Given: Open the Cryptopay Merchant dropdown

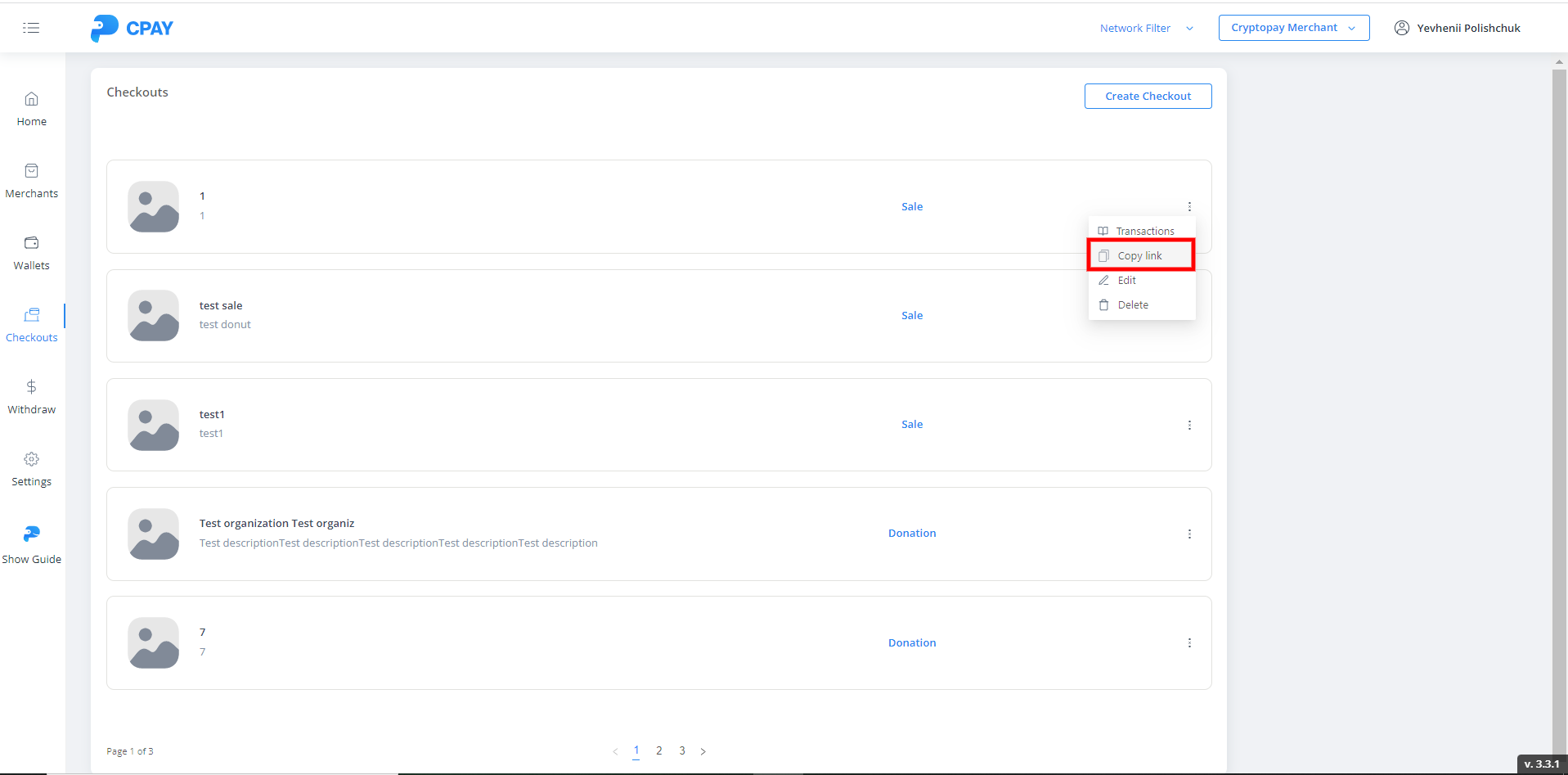Looking at the screenshot, I should [1293, 28].
